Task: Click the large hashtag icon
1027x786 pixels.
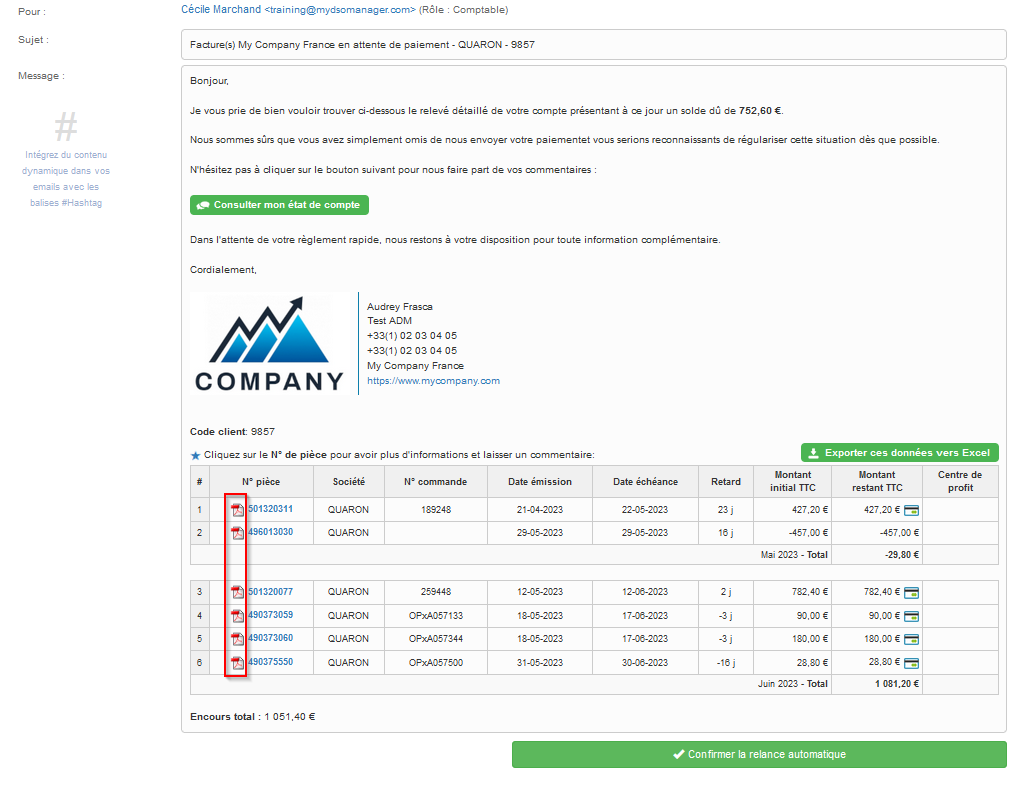Action: [x=66, y=127]
